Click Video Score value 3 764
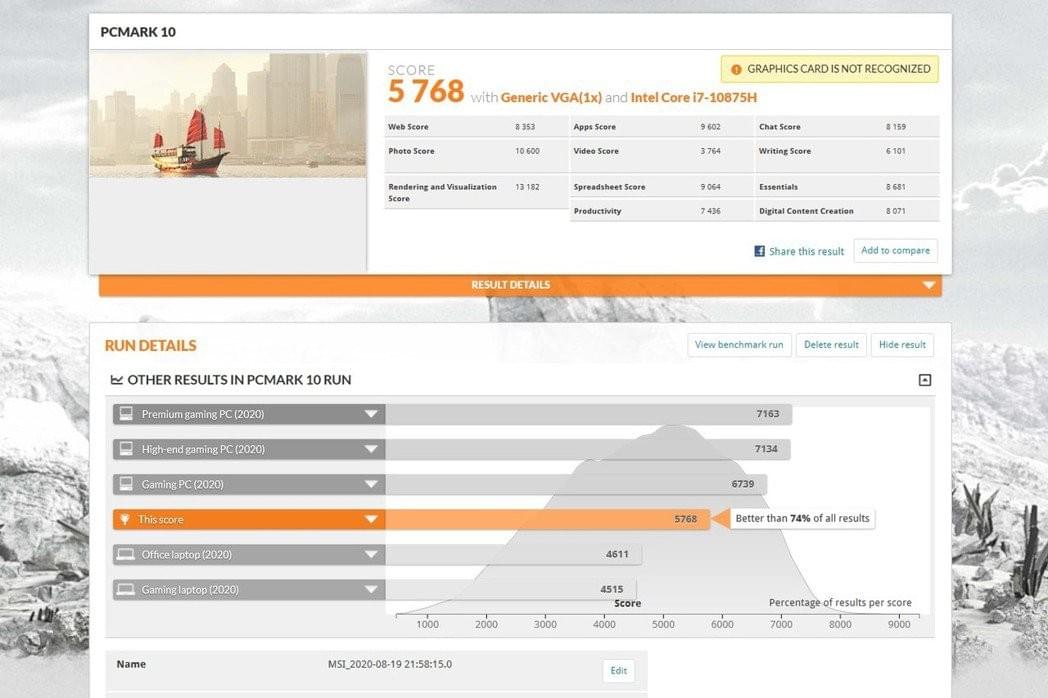The height and width of the screenshot is (698, 1048). pos(710,151)
